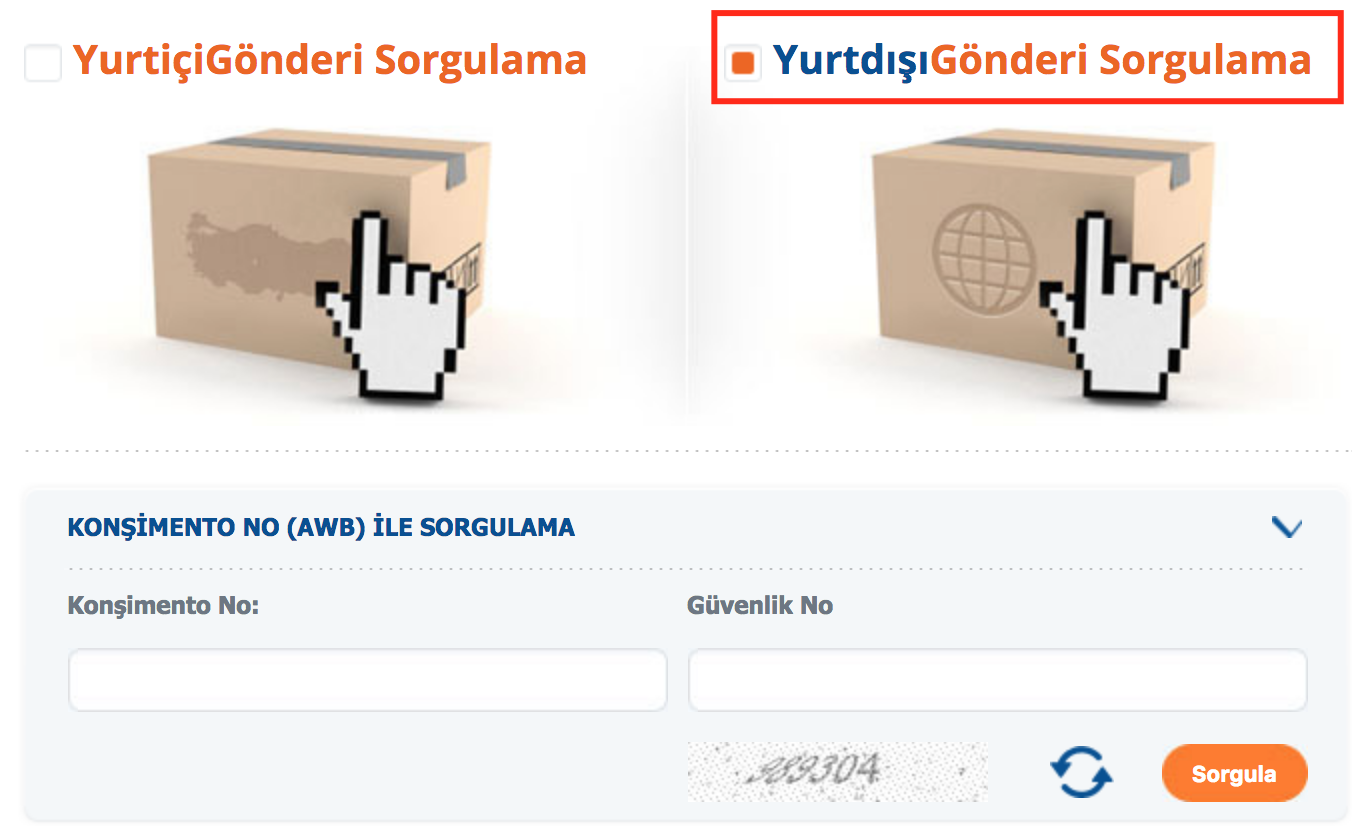Image resolution: width=1372 pixels, height=836 pixels.
Task: Click the KONŞİMENTO NO (AWB) İLE SORGULAMA header
Action: coord(321,527)
